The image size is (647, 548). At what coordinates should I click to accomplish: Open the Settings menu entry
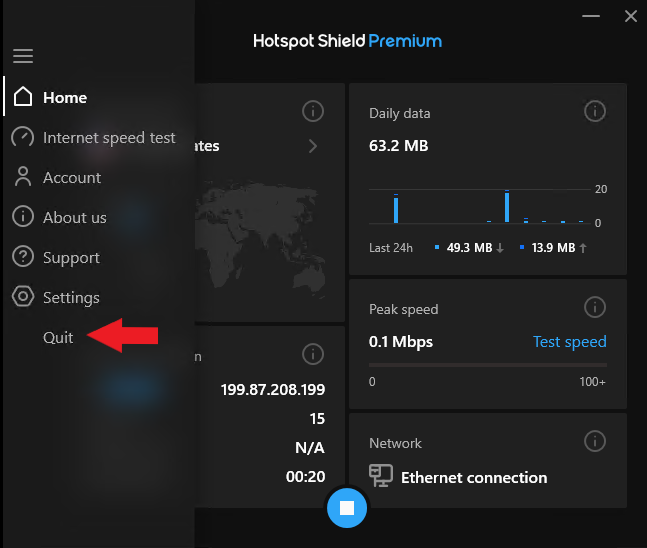click(71, 298)
